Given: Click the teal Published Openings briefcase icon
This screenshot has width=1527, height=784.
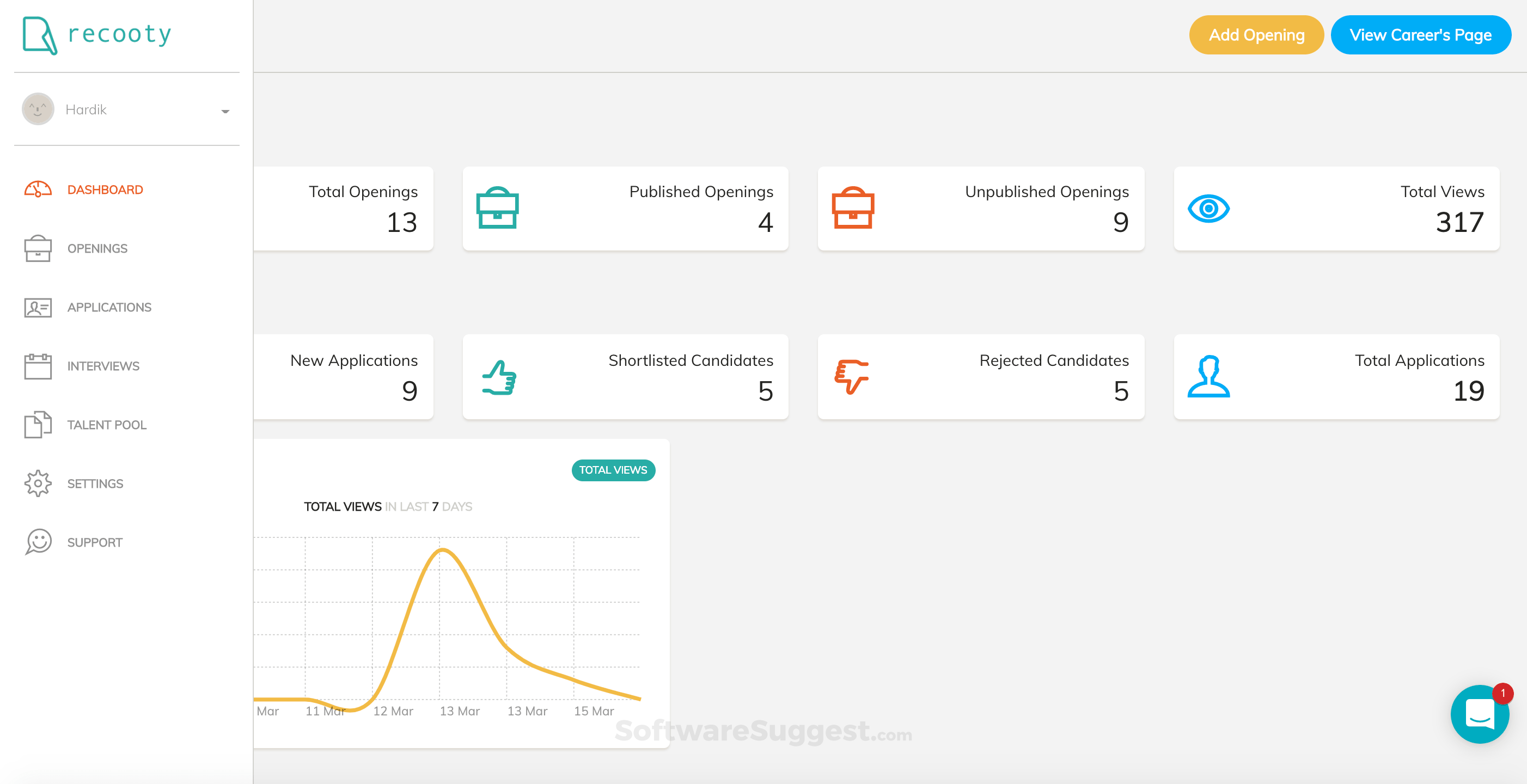Looking at the screenshot, I should pyautogui.click(x=497, y=208).
